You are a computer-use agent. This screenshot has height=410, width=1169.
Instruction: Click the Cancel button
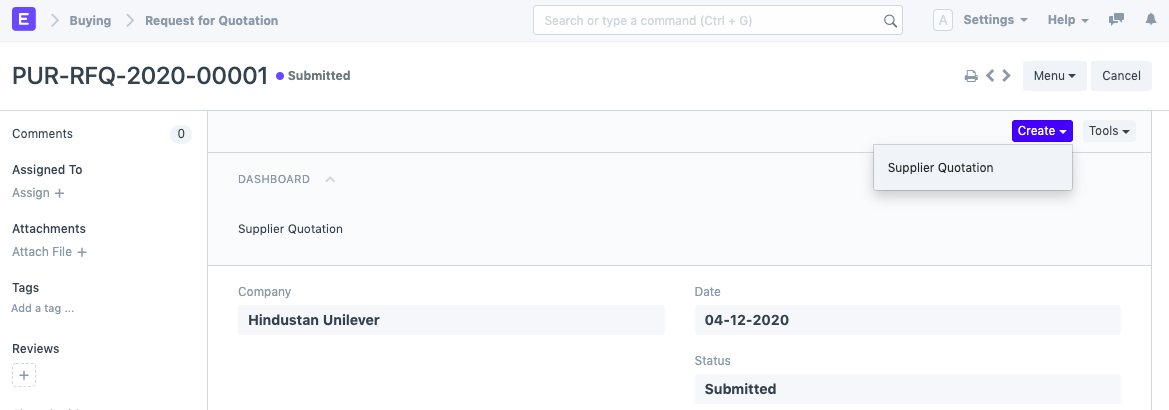click(1121, 76)
